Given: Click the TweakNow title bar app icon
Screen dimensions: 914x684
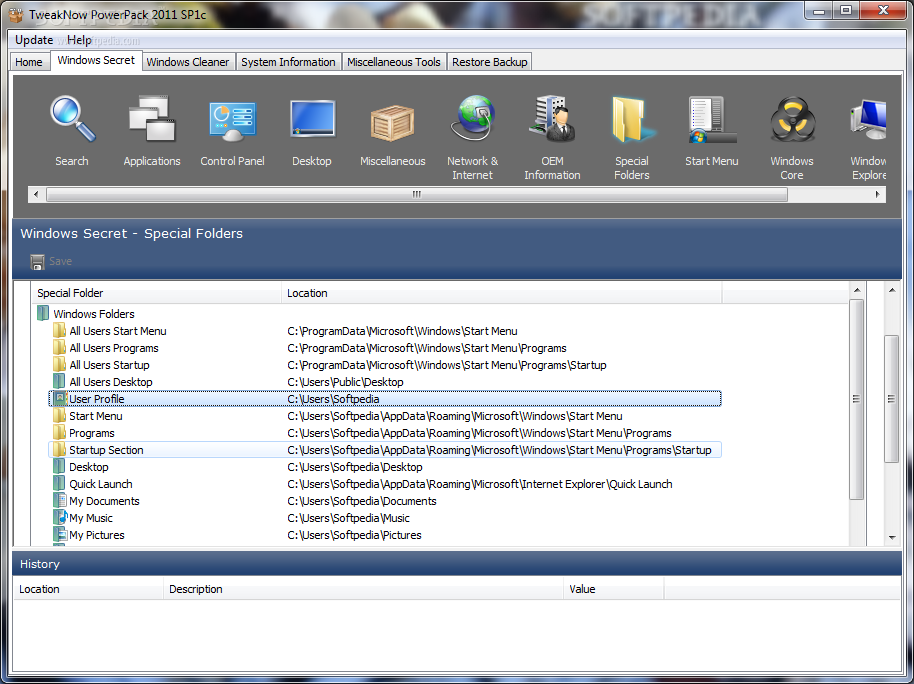Looking at the screenshot, I should (x=16, y=14).
